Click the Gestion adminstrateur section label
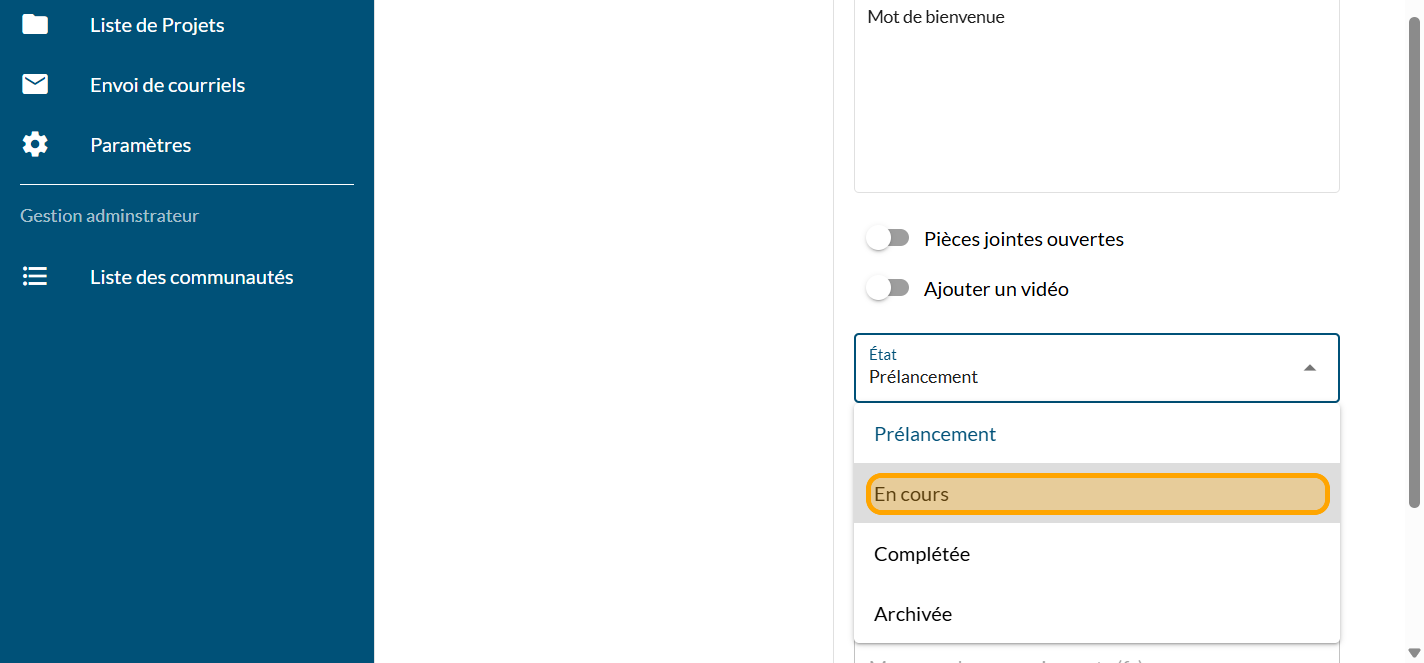The width and height of the screenshot is (1424, 663). pos(109,216)
